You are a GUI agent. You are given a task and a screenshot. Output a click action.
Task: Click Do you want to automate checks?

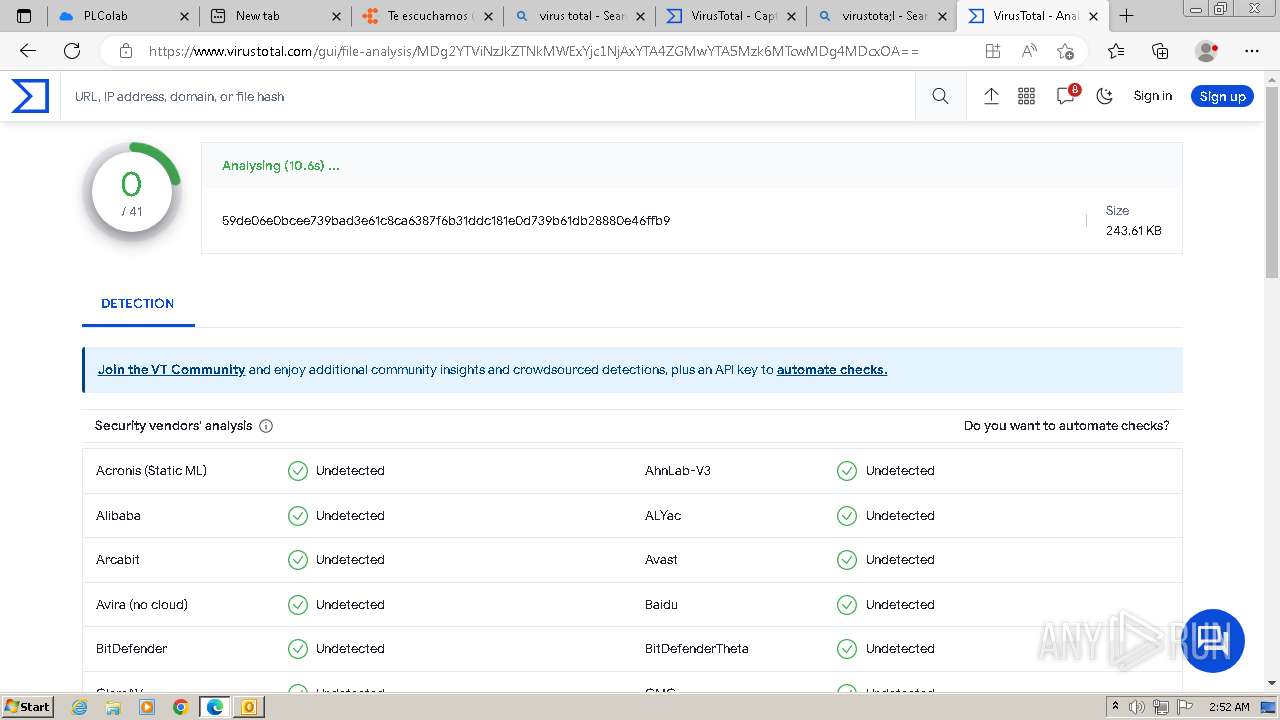pos(1066,426)
